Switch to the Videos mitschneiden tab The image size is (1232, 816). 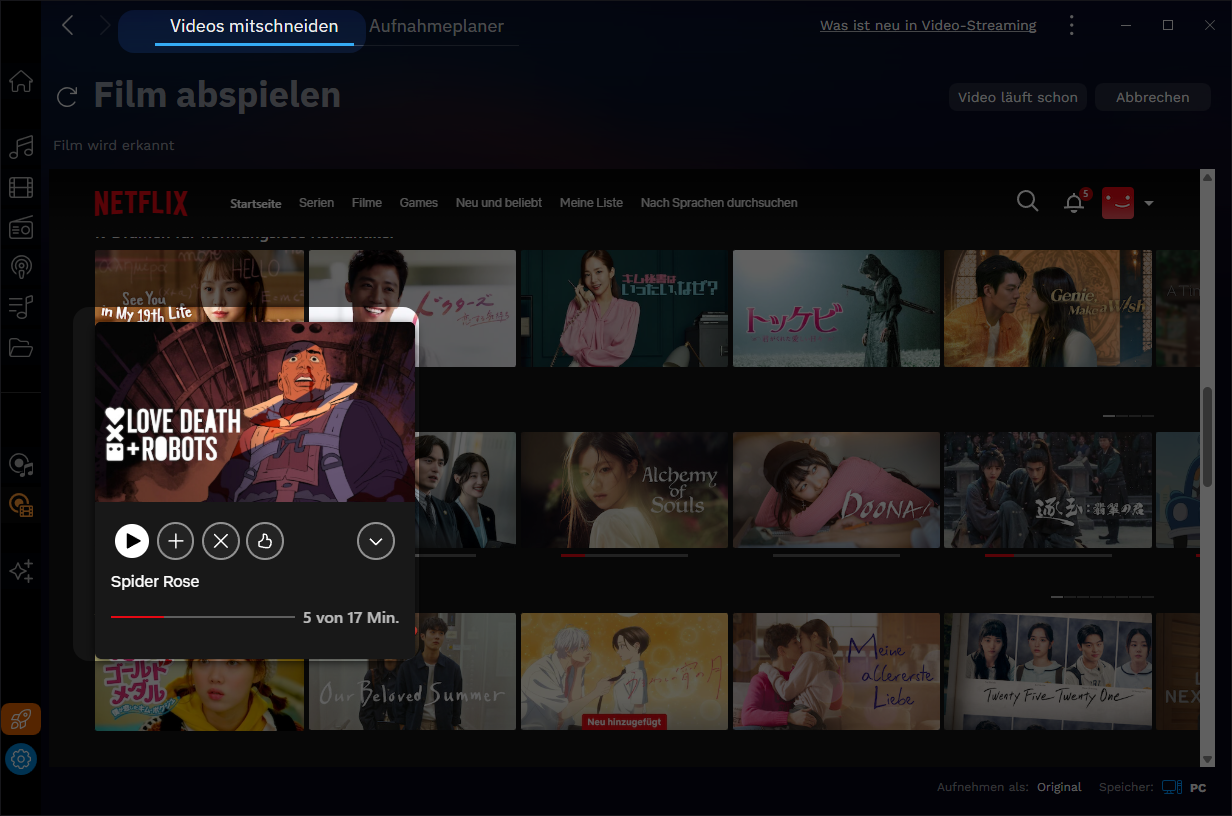[x=254, y=26]
